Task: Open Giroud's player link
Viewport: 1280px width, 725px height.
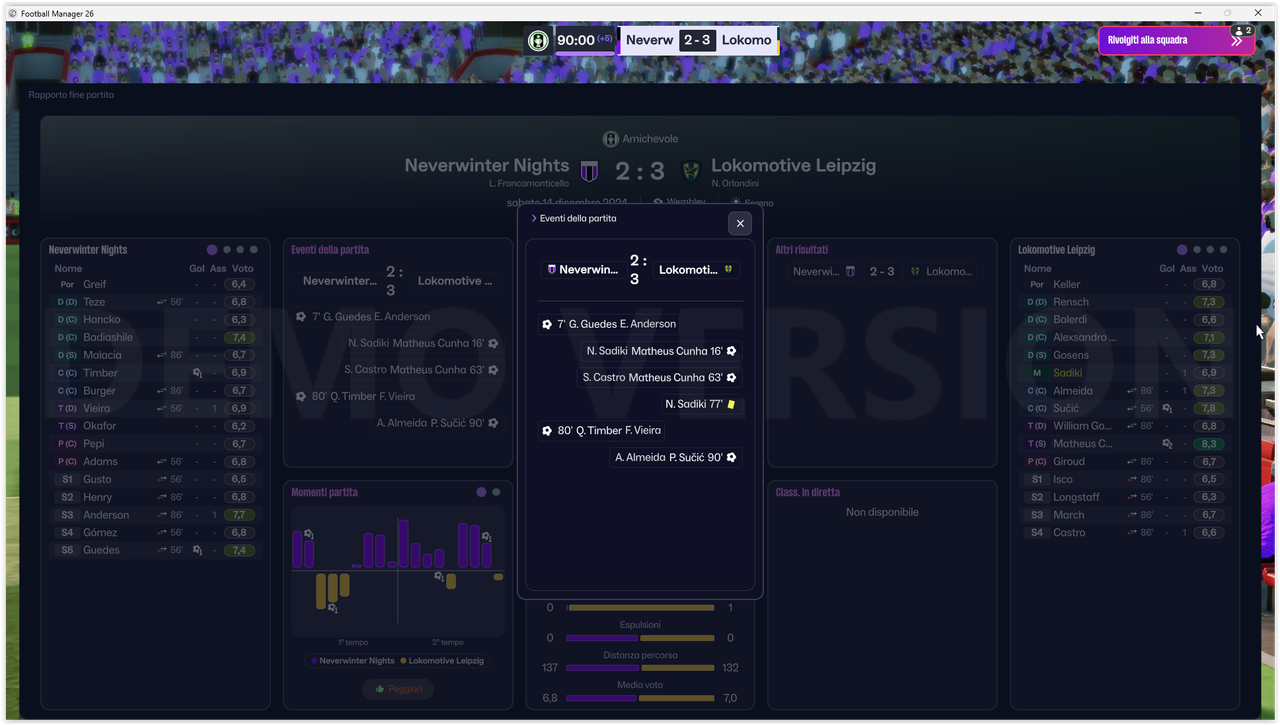Action: [x=1069, y=462]
